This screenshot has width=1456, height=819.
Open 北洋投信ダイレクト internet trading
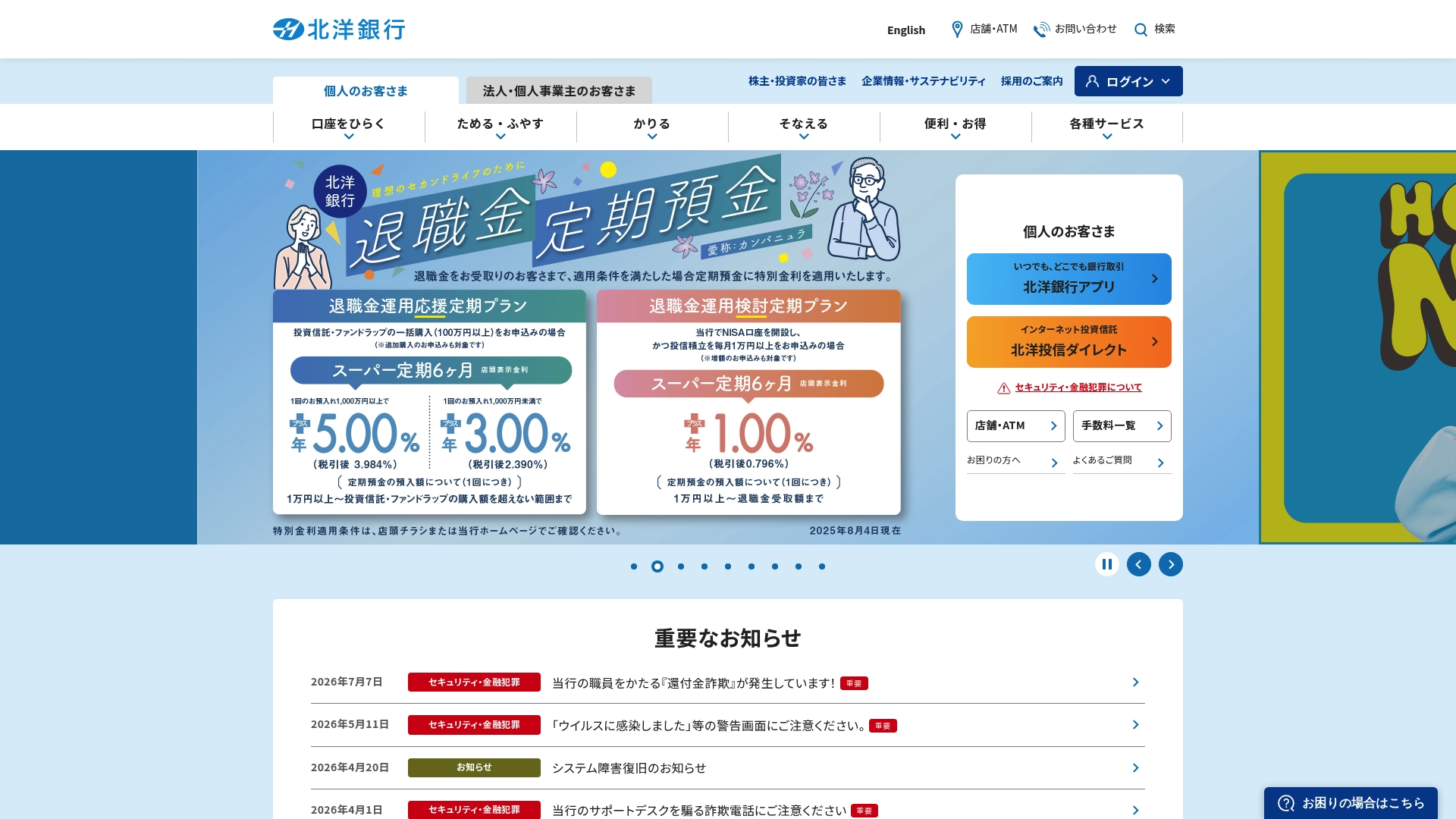pyautogui.click(x=1069, y=342)
